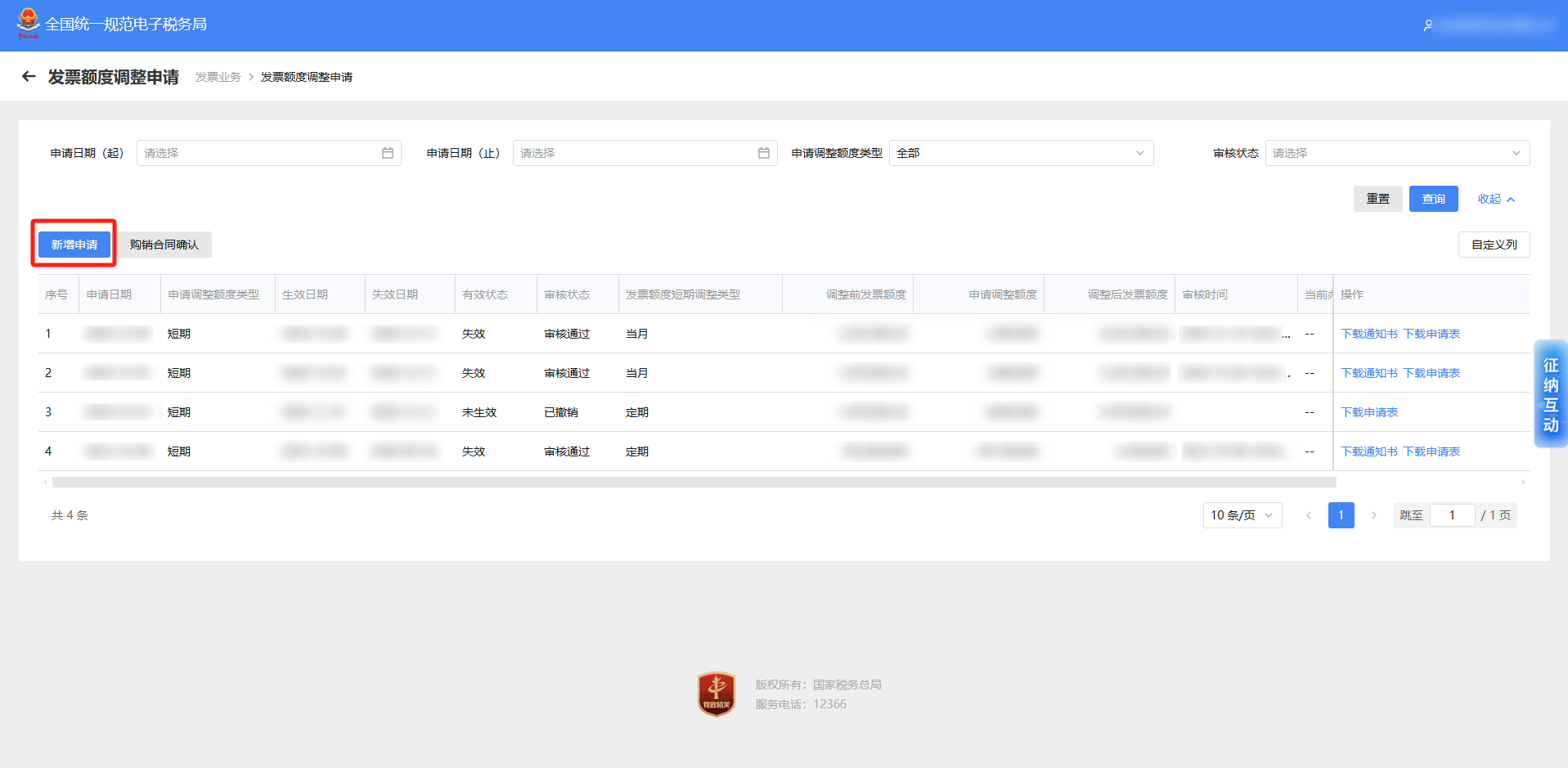Go to next page arrow in pagination

click(x=1374, y=515)
